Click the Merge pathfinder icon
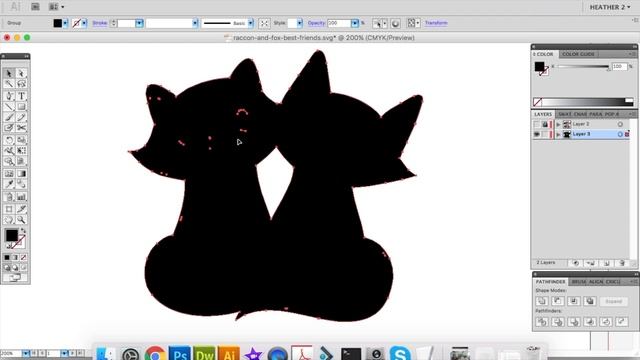 (x=573, y=322)
